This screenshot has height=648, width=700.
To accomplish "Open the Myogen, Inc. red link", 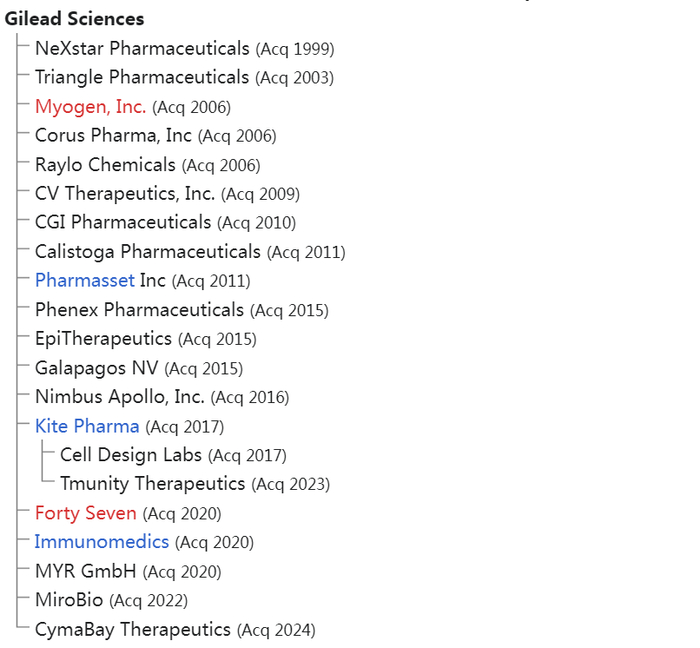I will [90, 107].
